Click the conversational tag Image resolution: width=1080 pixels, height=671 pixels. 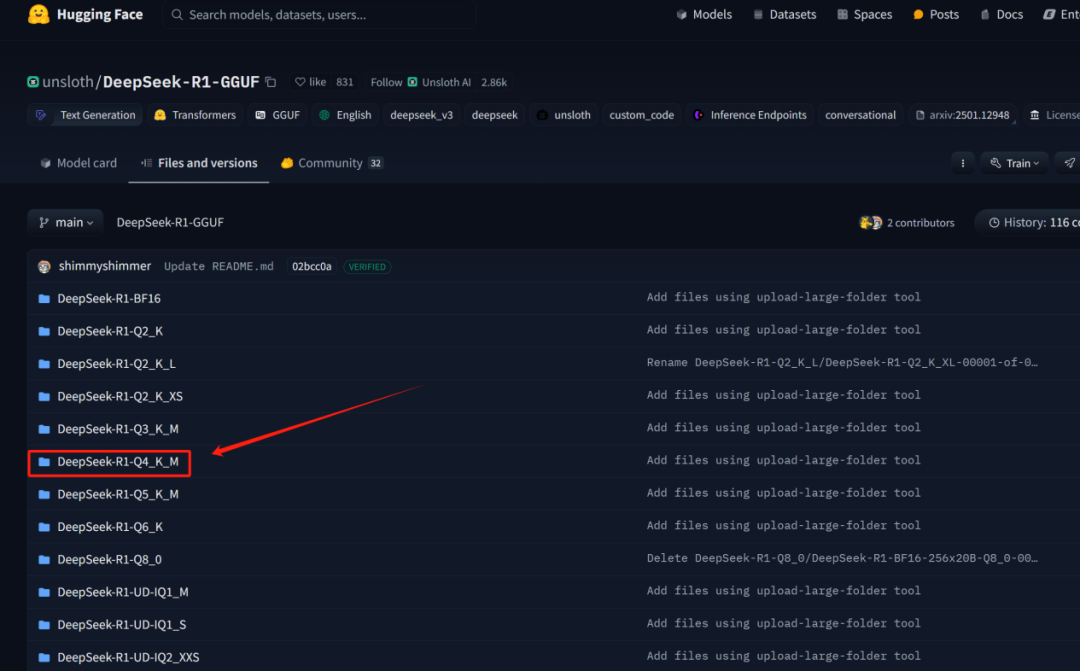tap(861, 115)
